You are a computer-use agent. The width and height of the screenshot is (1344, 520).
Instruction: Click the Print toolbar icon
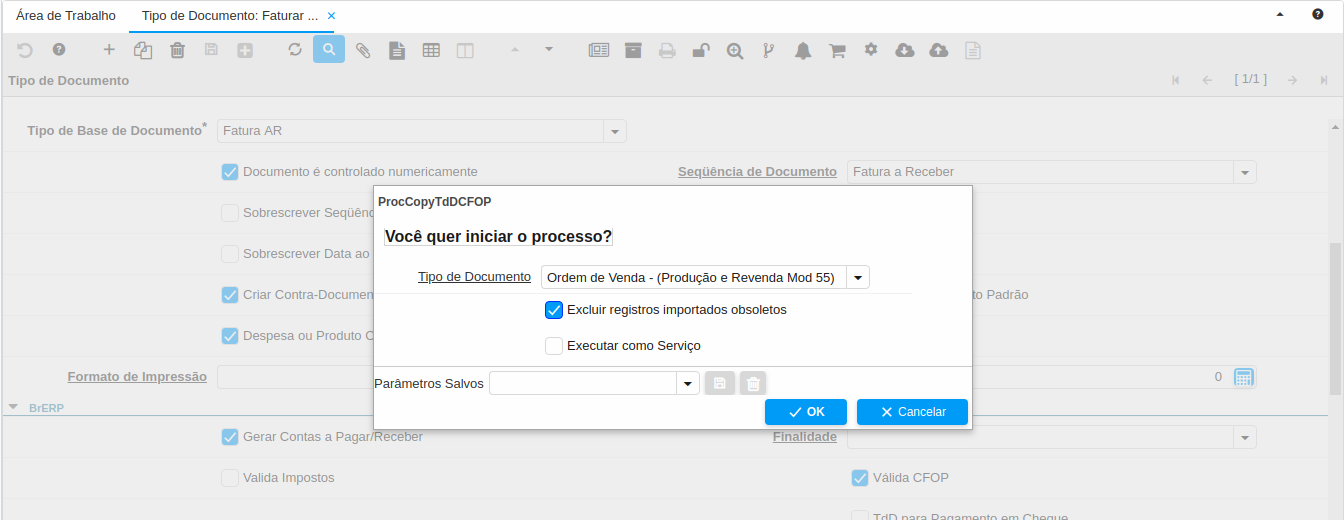667,49
